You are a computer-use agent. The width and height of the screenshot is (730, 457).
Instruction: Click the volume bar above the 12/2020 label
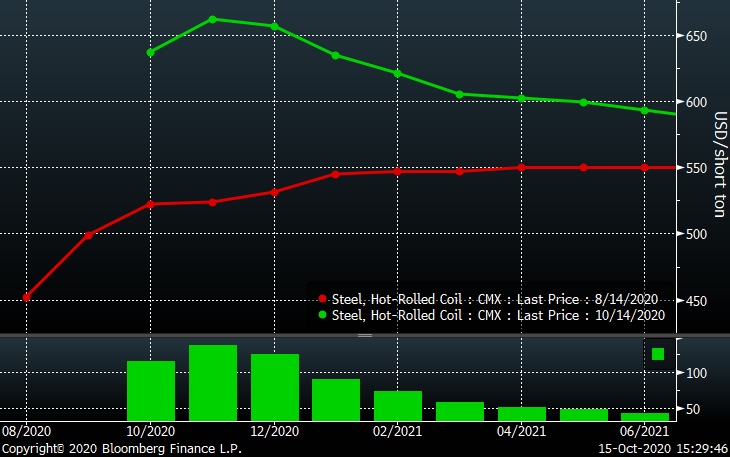[x=275, y=386]
